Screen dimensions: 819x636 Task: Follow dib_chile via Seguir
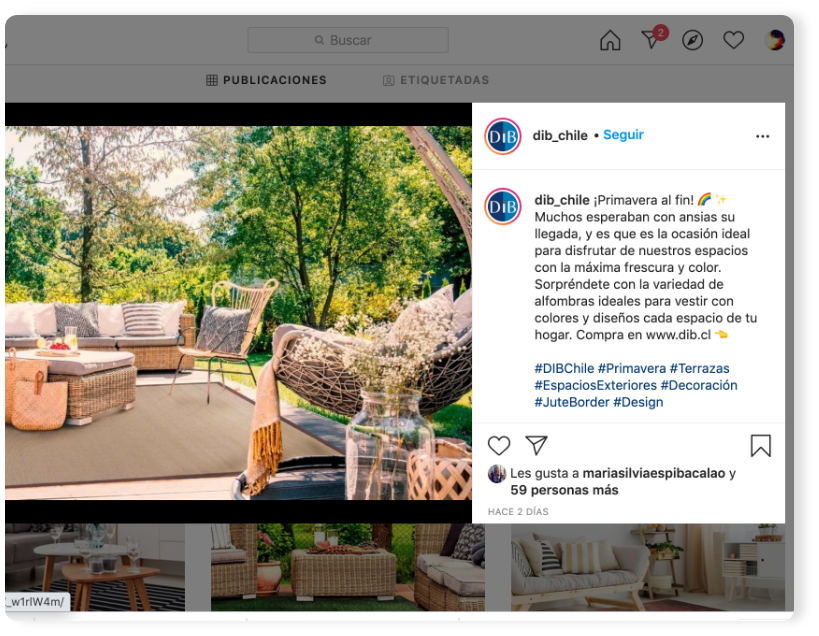(623, 135)
